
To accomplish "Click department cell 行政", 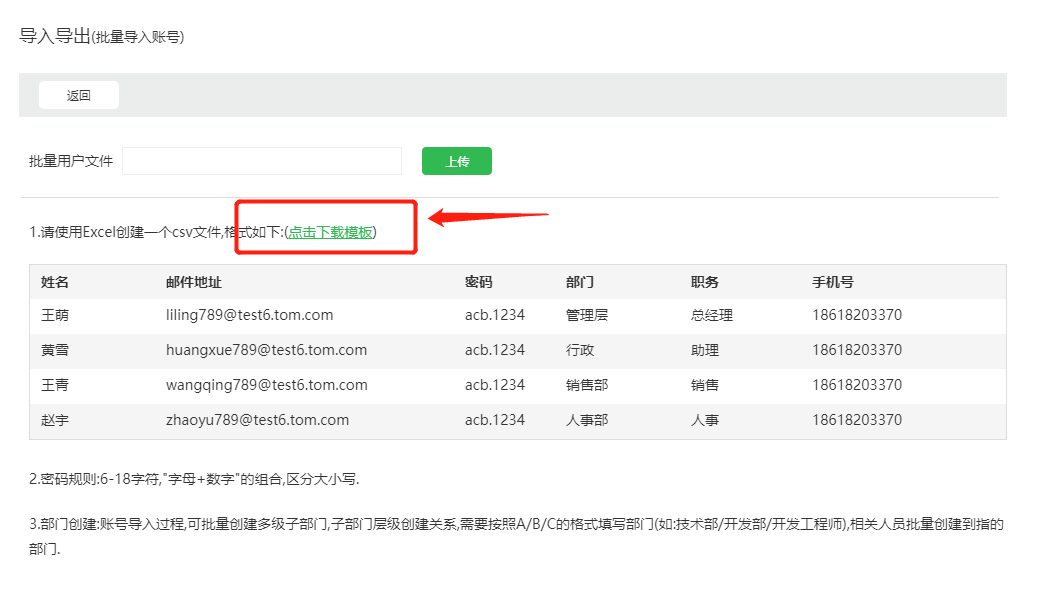I will 580,350.
